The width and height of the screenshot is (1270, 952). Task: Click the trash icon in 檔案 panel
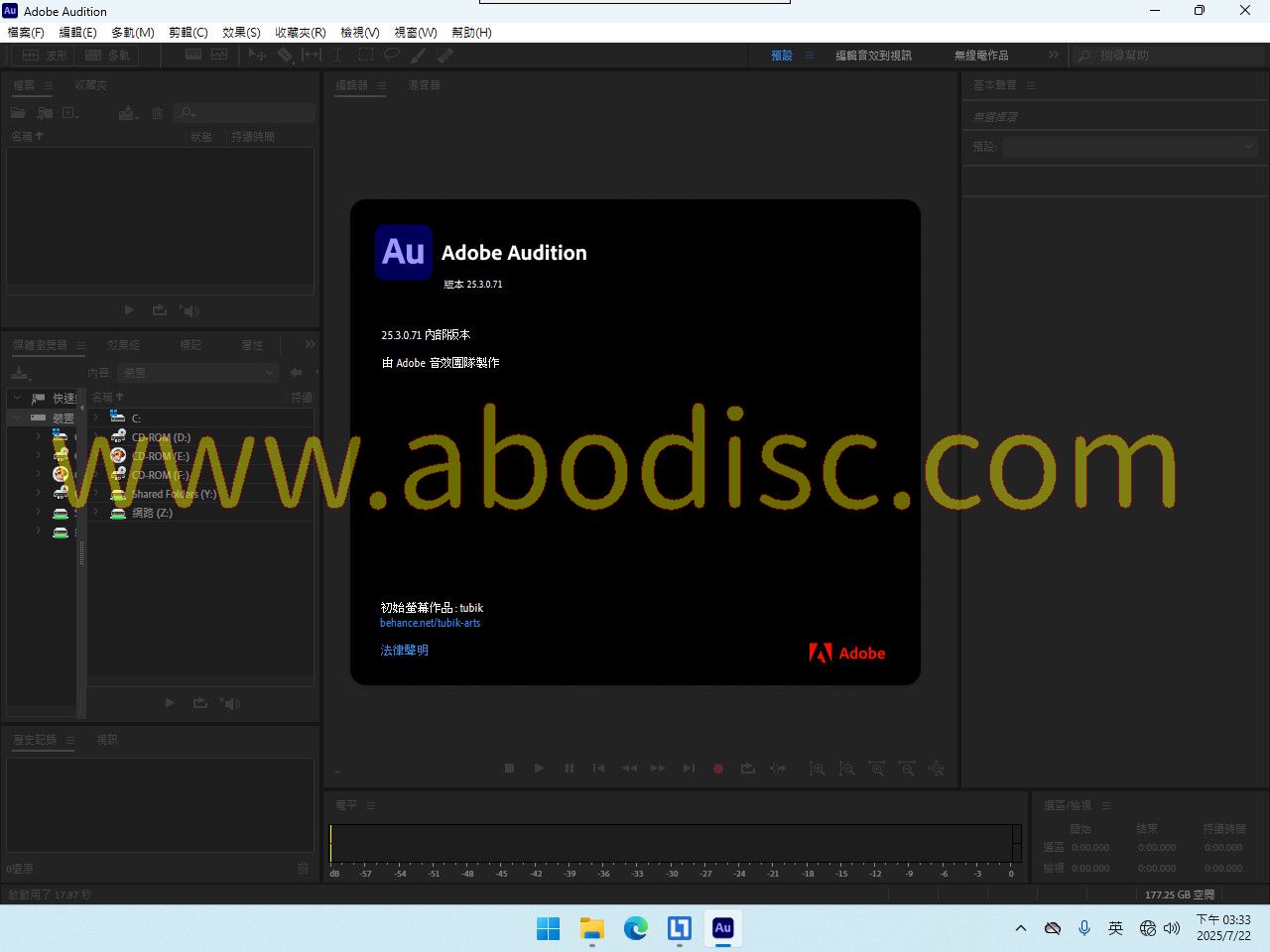(157, 113)
